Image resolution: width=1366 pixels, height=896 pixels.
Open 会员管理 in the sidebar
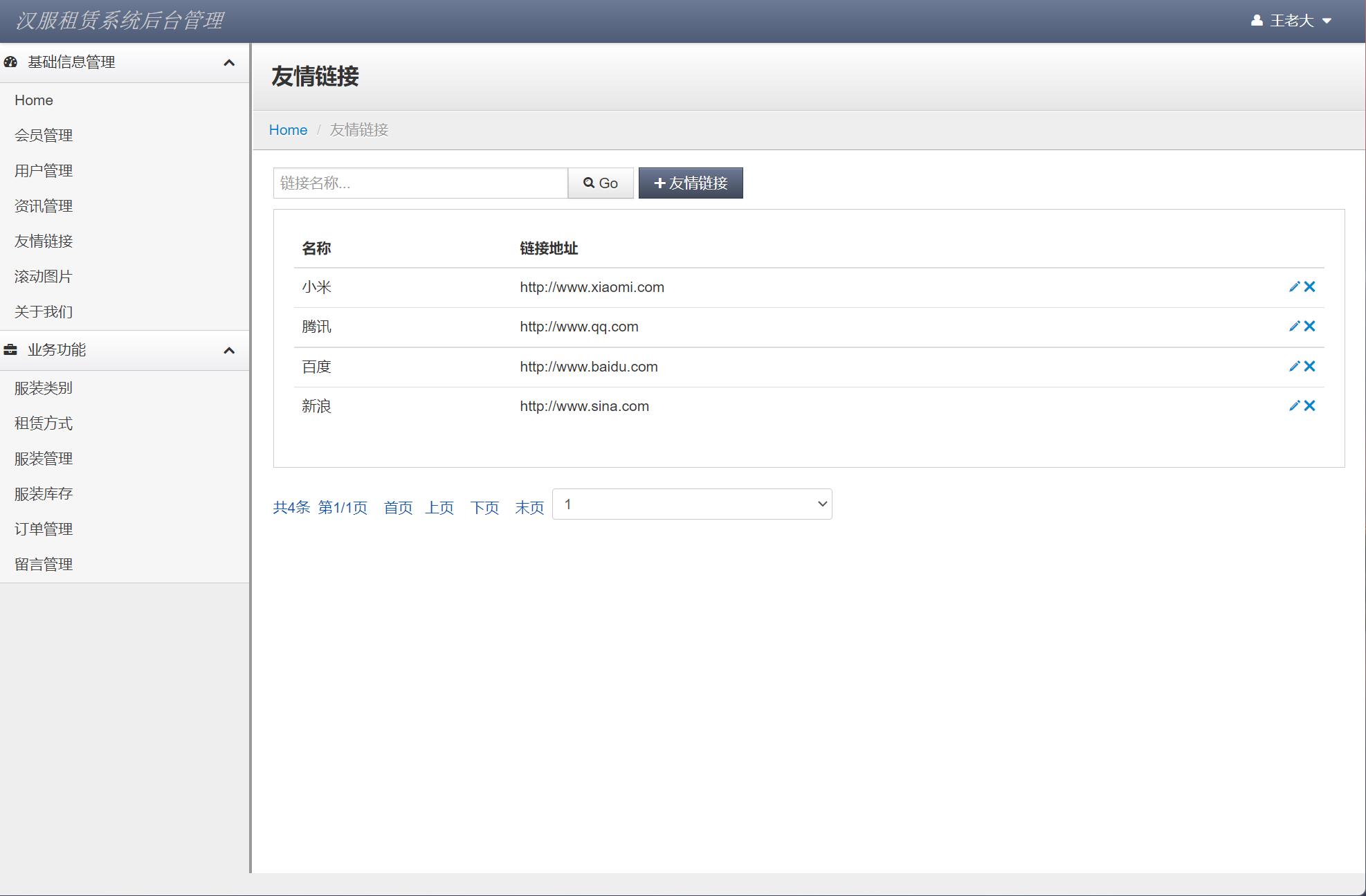tap(44, 136)
